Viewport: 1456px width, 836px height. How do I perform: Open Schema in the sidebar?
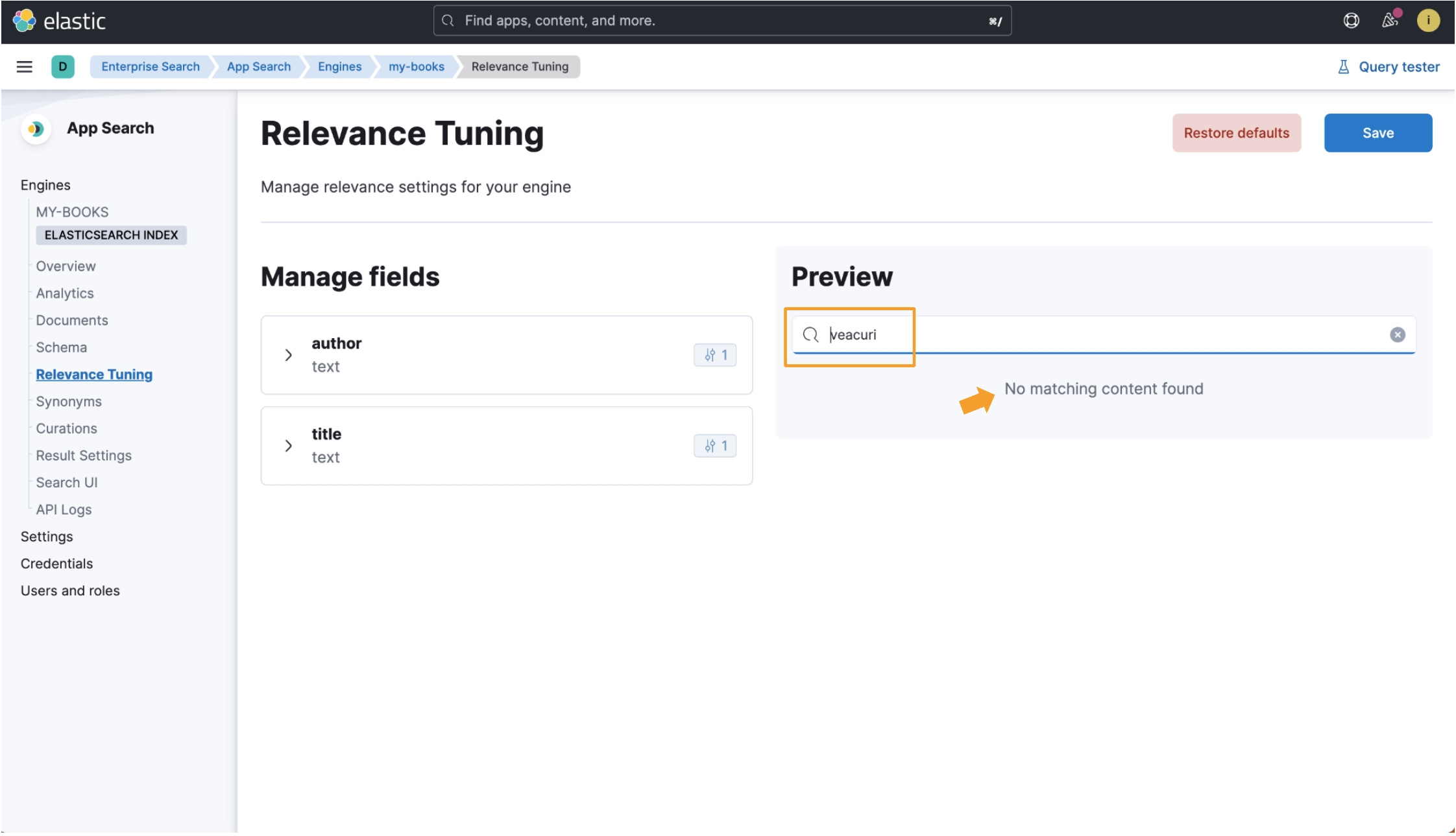(61, 347)
